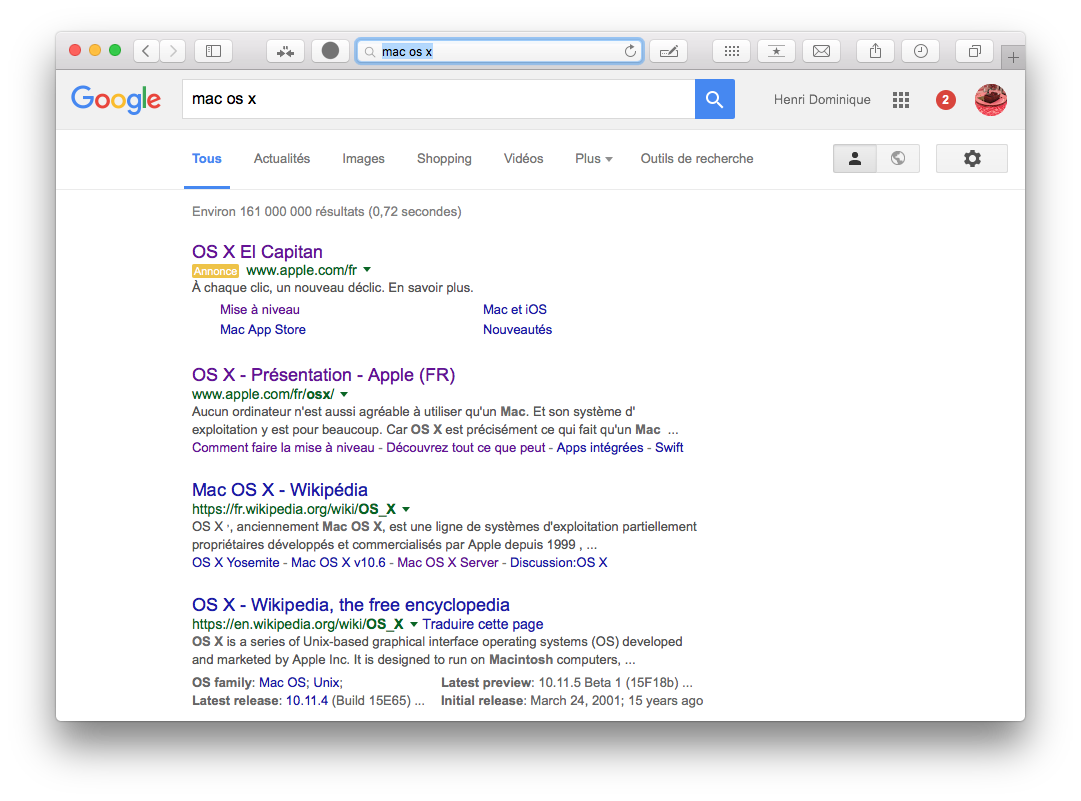Image resolution: width=1081 pixels, height=801 pixels.
Task: Switch to global results with the globe icon
Action: click(897, 158)
